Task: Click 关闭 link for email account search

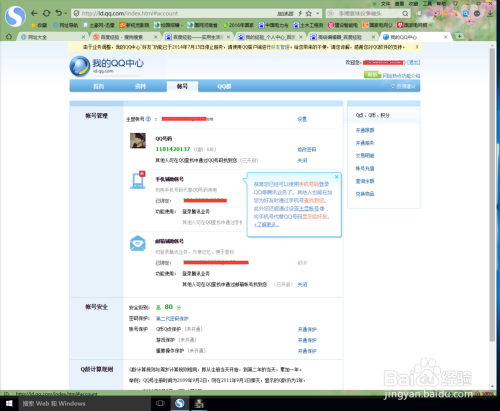Action: tap(302, 284)
